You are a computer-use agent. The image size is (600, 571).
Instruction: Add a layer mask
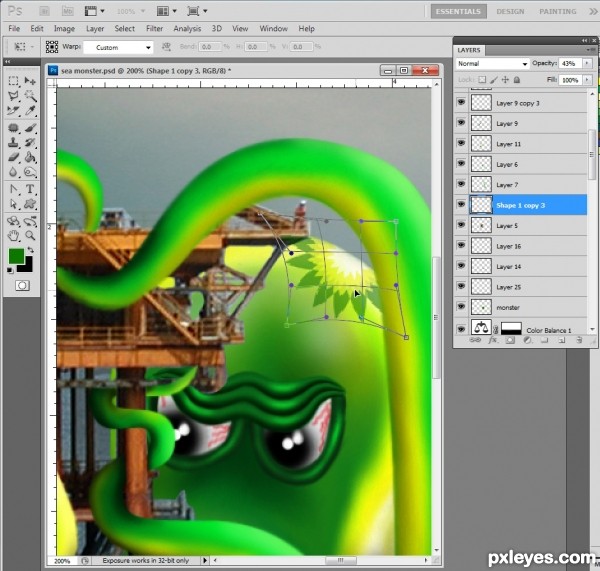point(510,340)
